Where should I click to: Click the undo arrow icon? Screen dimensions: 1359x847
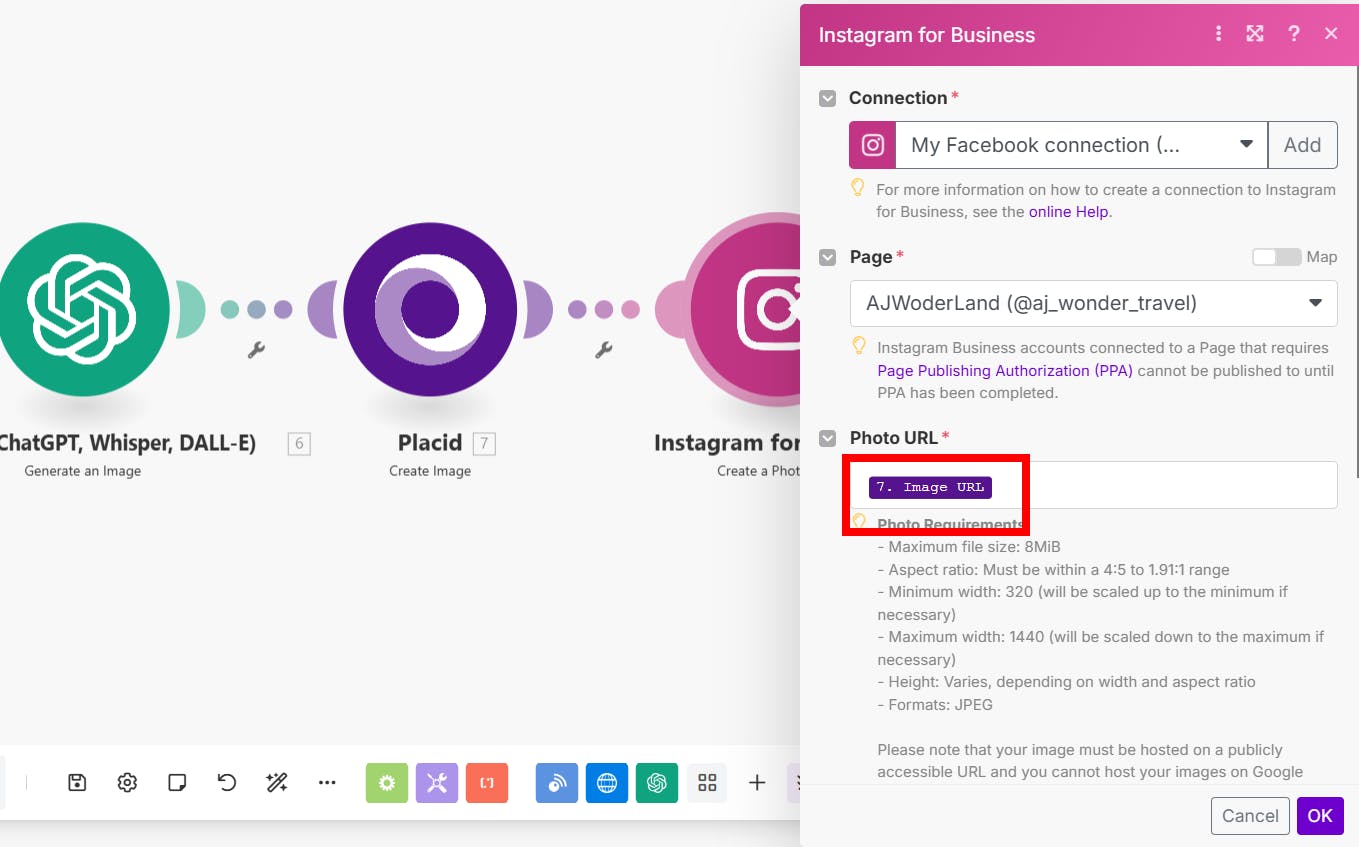pos(227,783)
